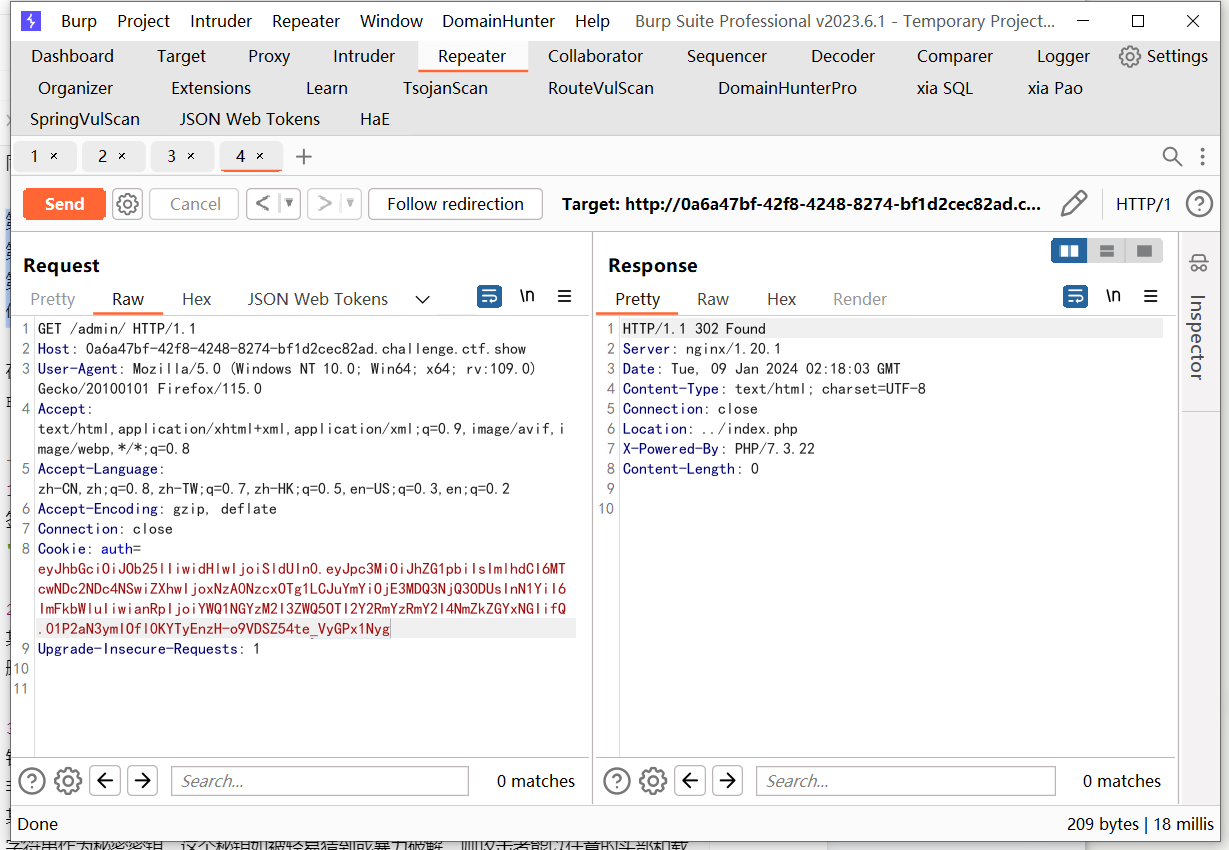
Task: Open request message editor hamburger menu
Action: (565, 297)
